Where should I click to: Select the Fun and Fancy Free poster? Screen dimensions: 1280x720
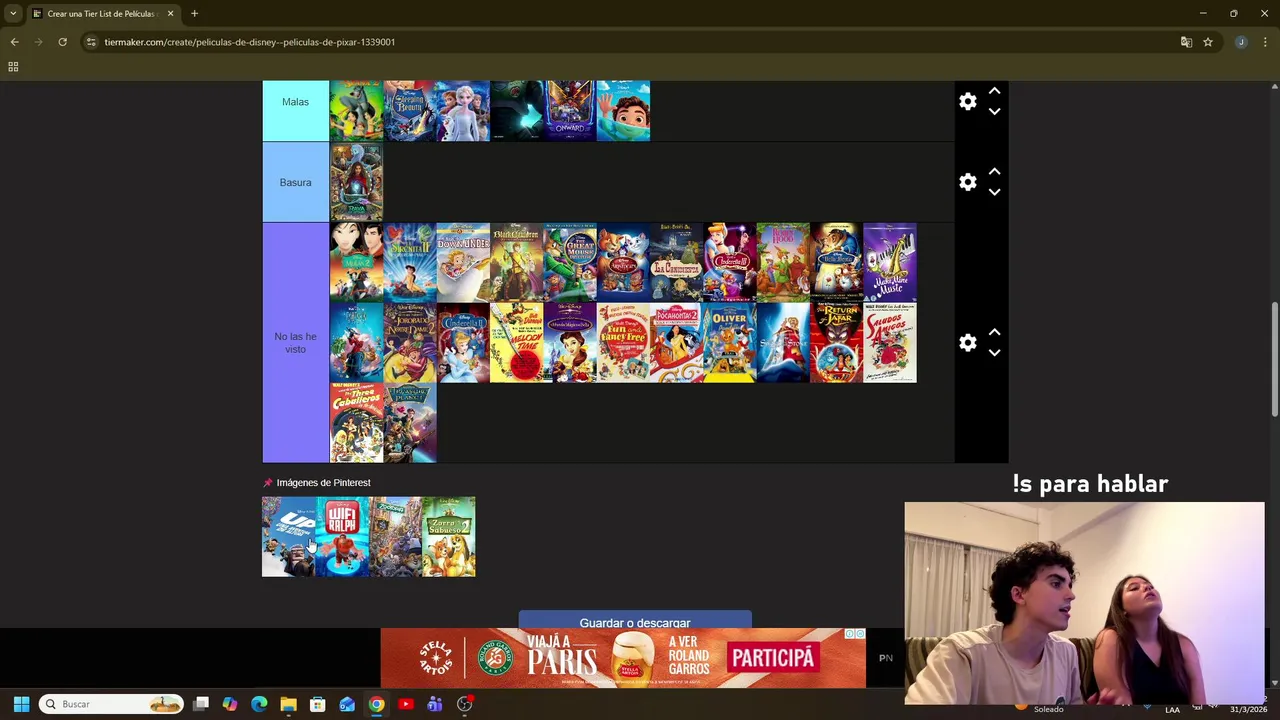click(623, 343)
